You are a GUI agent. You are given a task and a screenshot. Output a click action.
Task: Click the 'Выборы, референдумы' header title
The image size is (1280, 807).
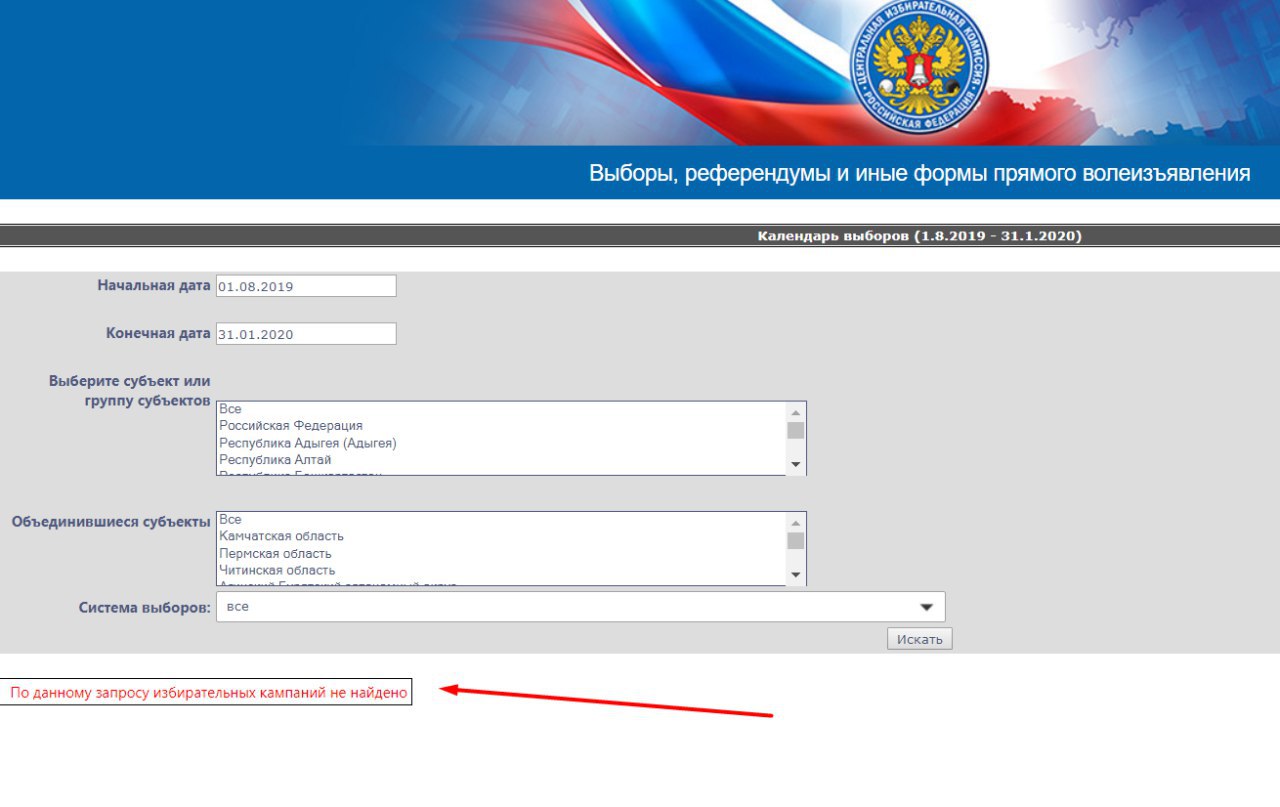(x=919, y=173)
